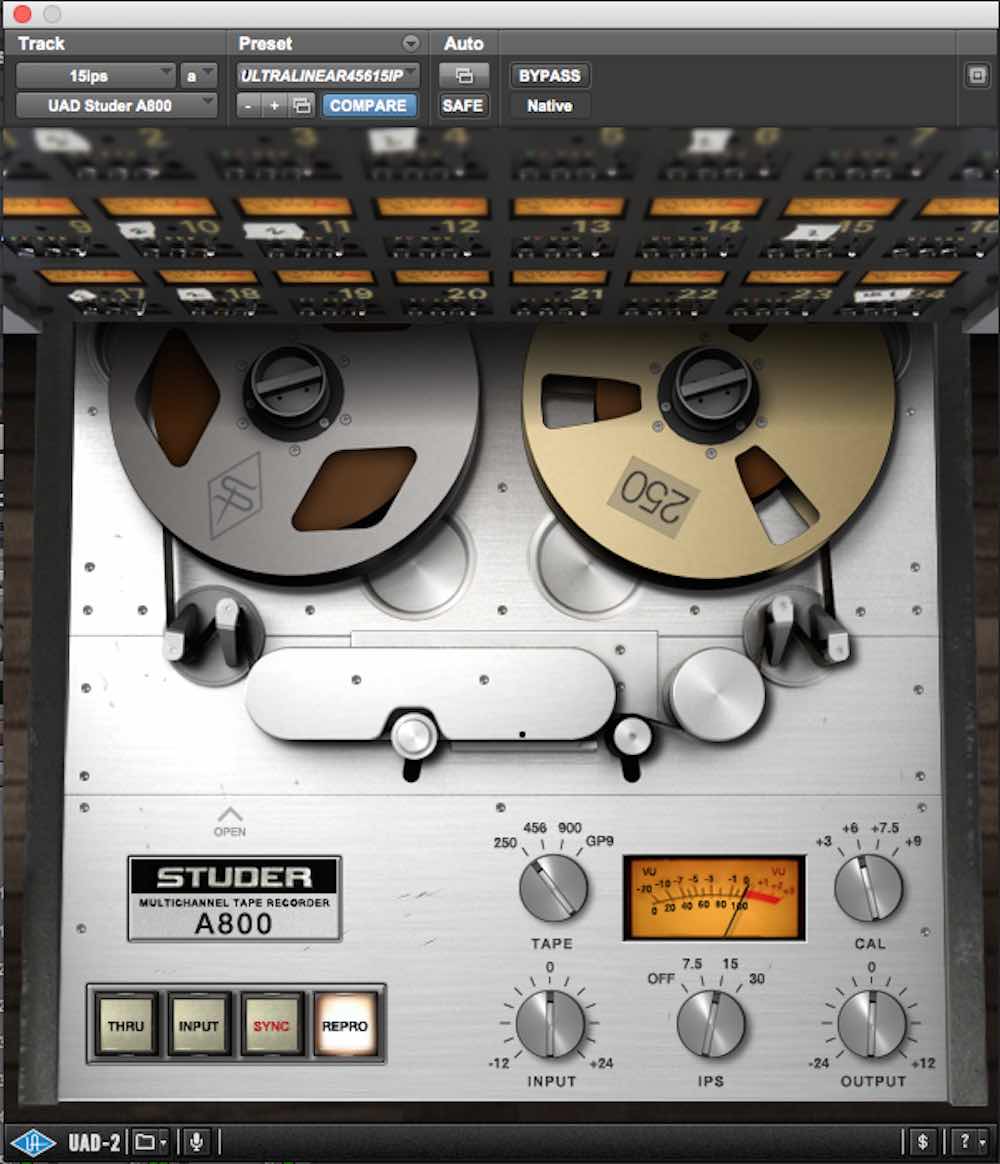Set calibration to +7.5 label

pos(885,828)
